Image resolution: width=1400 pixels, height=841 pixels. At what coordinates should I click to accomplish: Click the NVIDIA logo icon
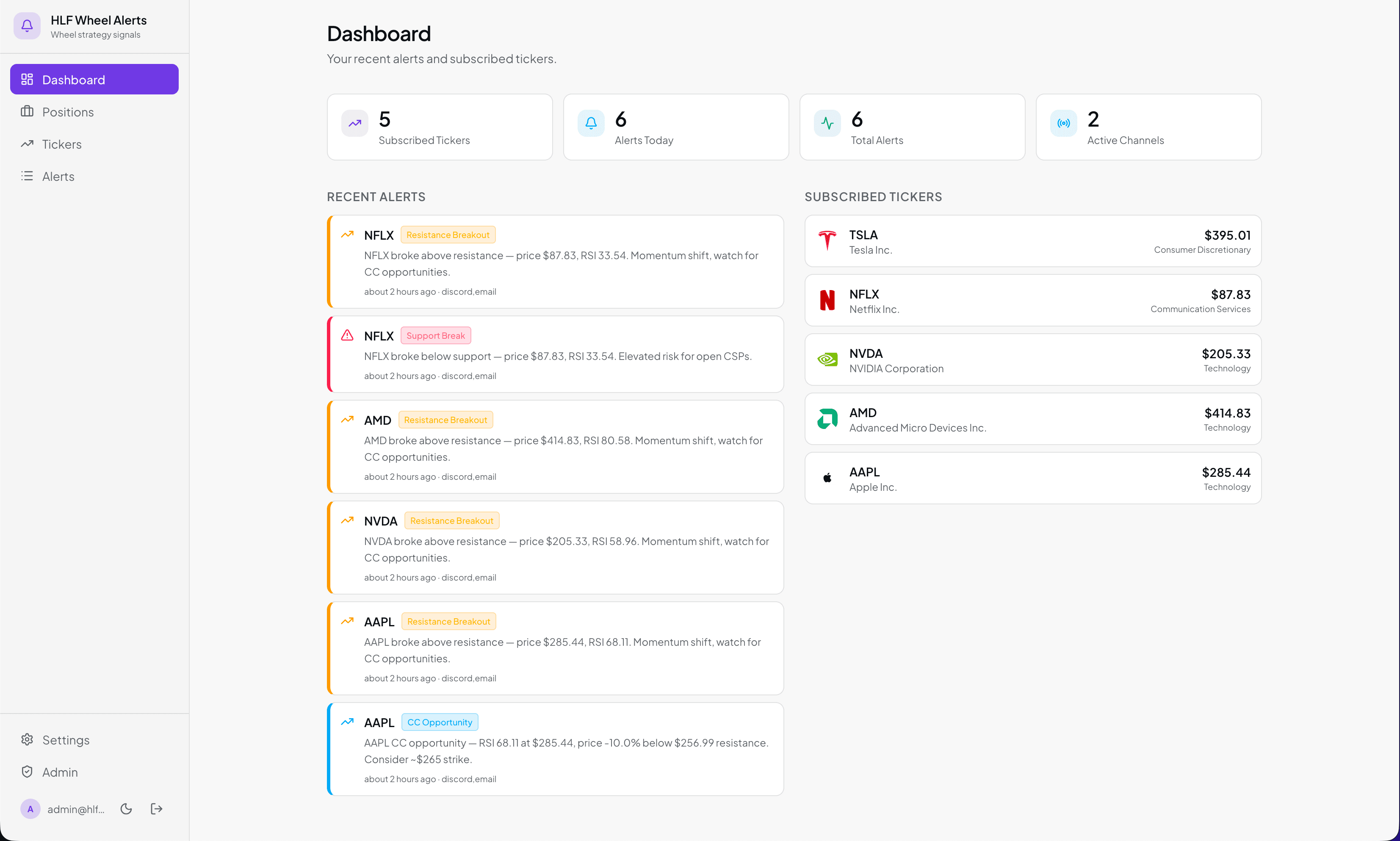point(827,359)
